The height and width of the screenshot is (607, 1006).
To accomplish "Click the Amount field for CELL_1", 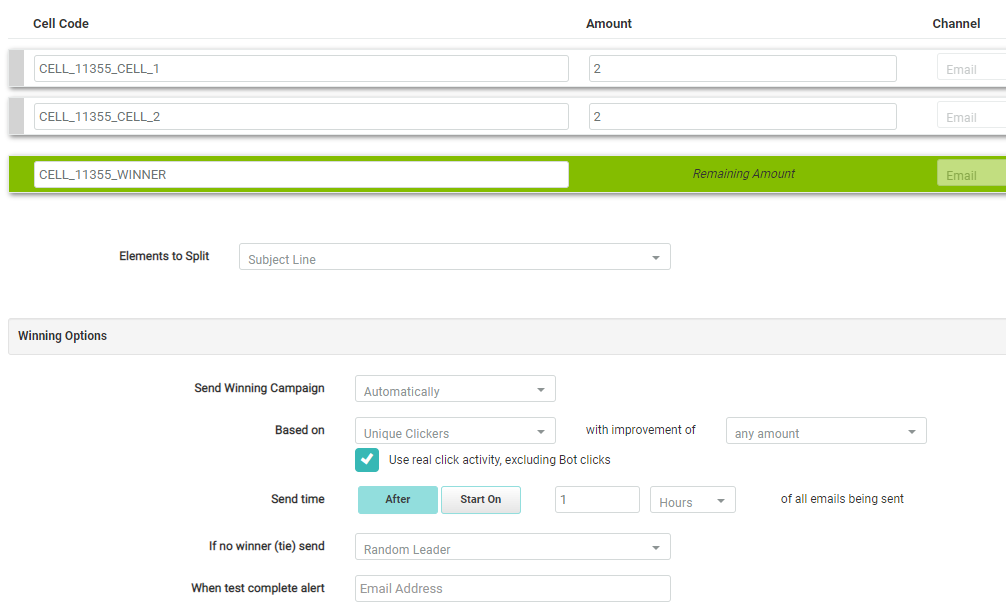I will (742, 68).
